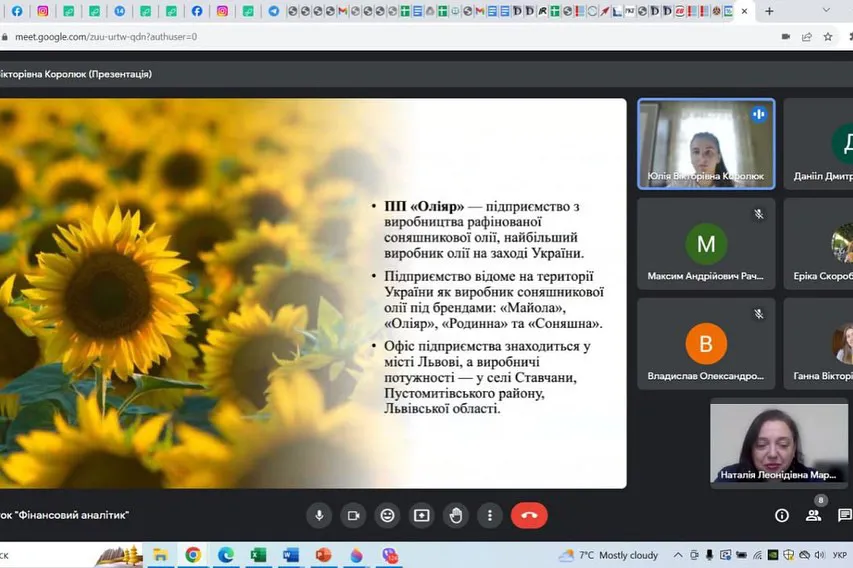
Task: Select Максим Андрійович participant tile
Action: 706,244
